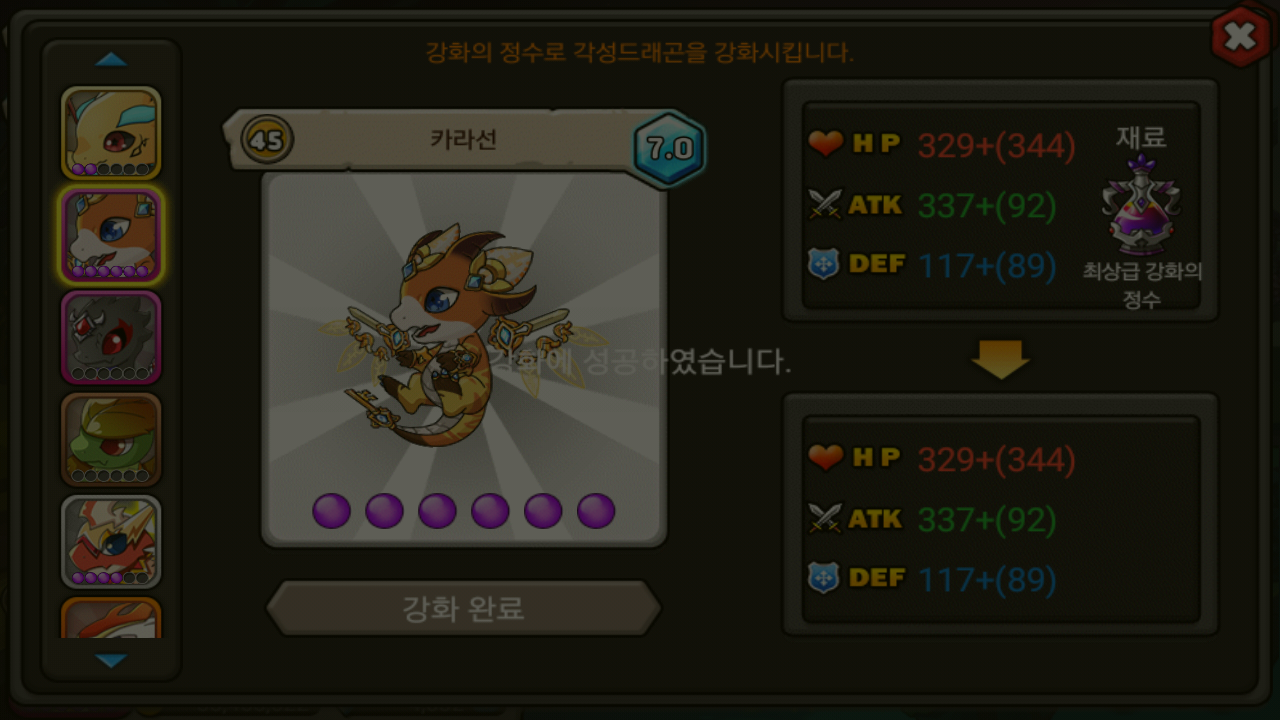Click the DEF shield icon in lower stats
This screenshot has height=720, width=1280.
823,578
